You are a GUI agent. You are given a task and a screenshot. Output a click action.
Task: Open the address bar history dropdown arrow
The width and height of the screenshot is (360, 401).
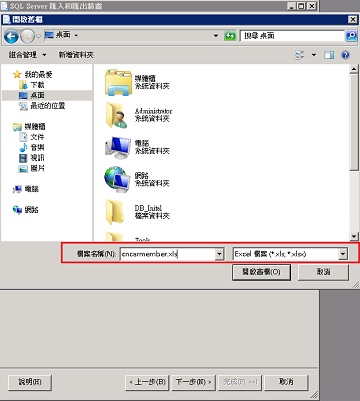(216, 36)
